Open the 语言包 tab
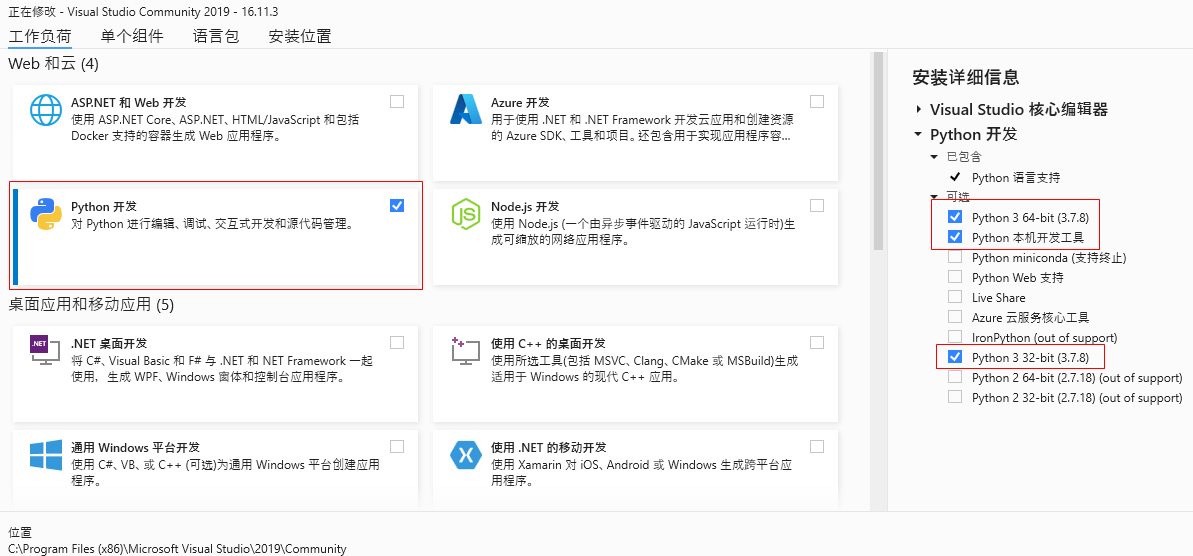 216,36
